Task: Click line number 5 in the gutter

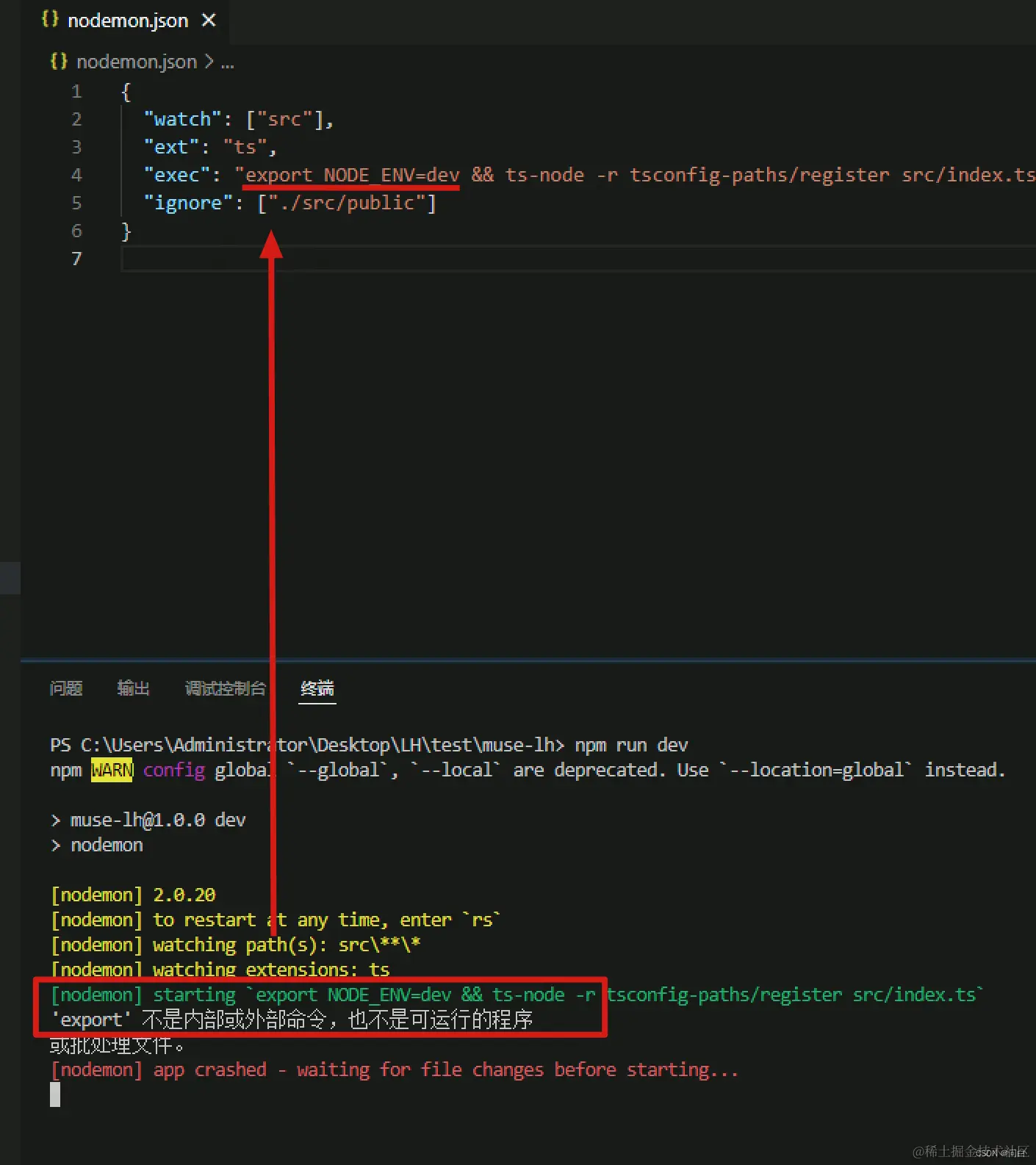Action: (x=76, y=203)
